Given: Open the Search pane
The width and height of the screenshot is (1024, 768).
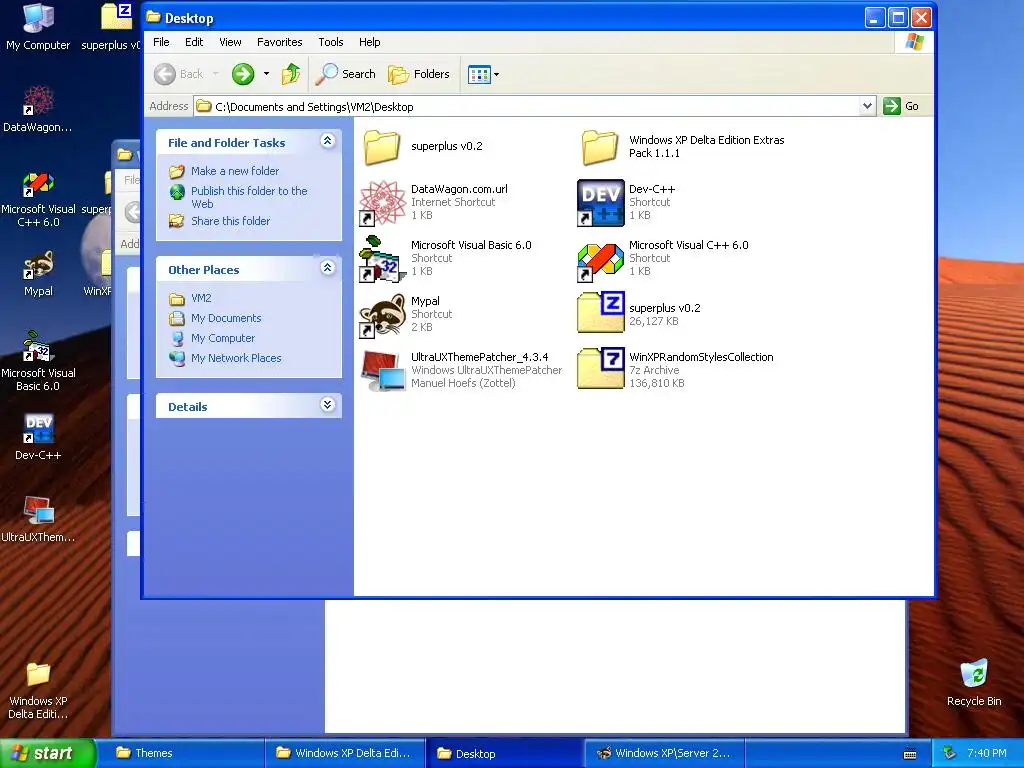Looking at the screenshot, I should [345, 74].
